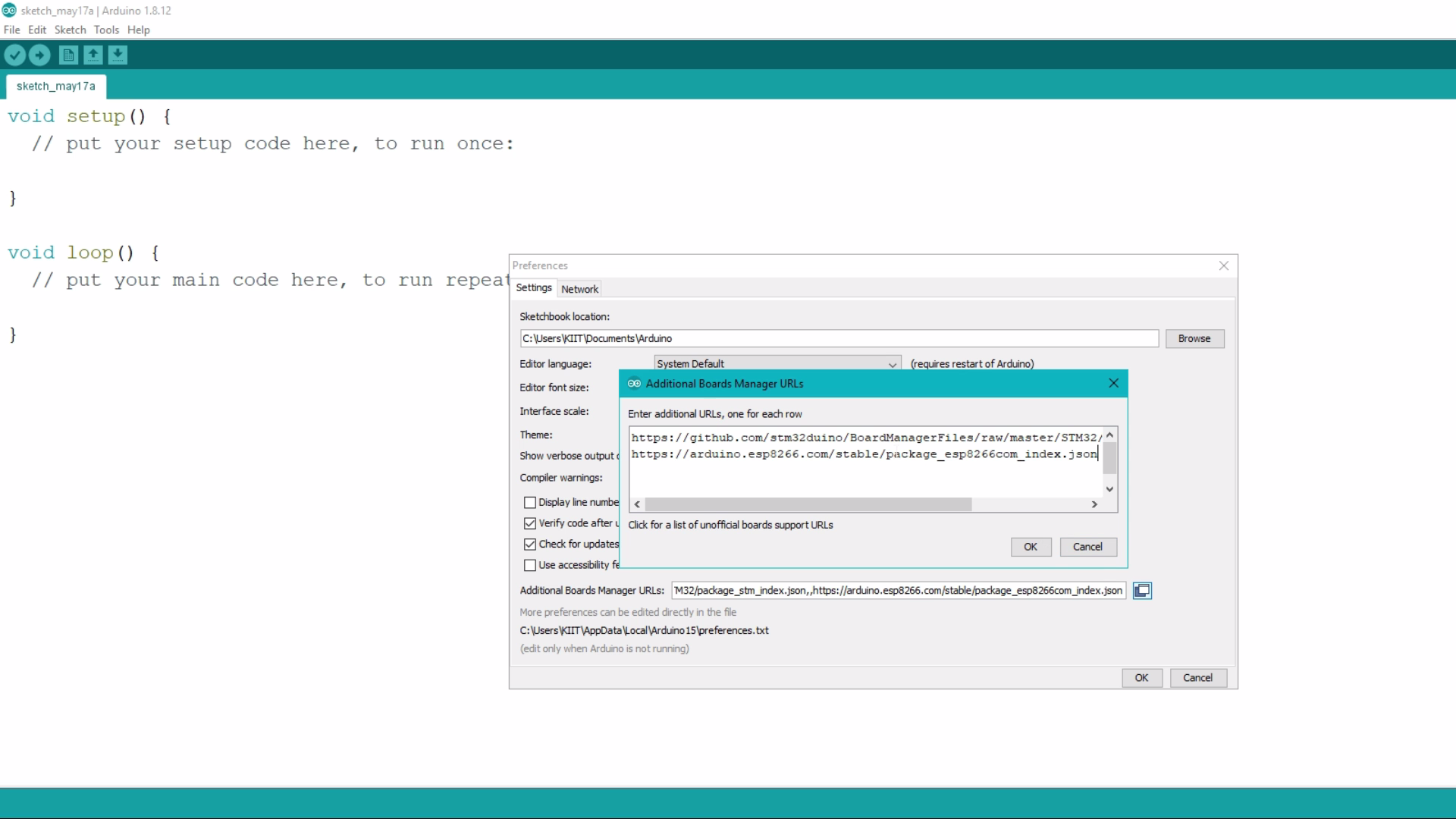This screenshot has width=1456, height=819.
Task: Click the Save Sketch icon
Action: [x=117, y=55]
